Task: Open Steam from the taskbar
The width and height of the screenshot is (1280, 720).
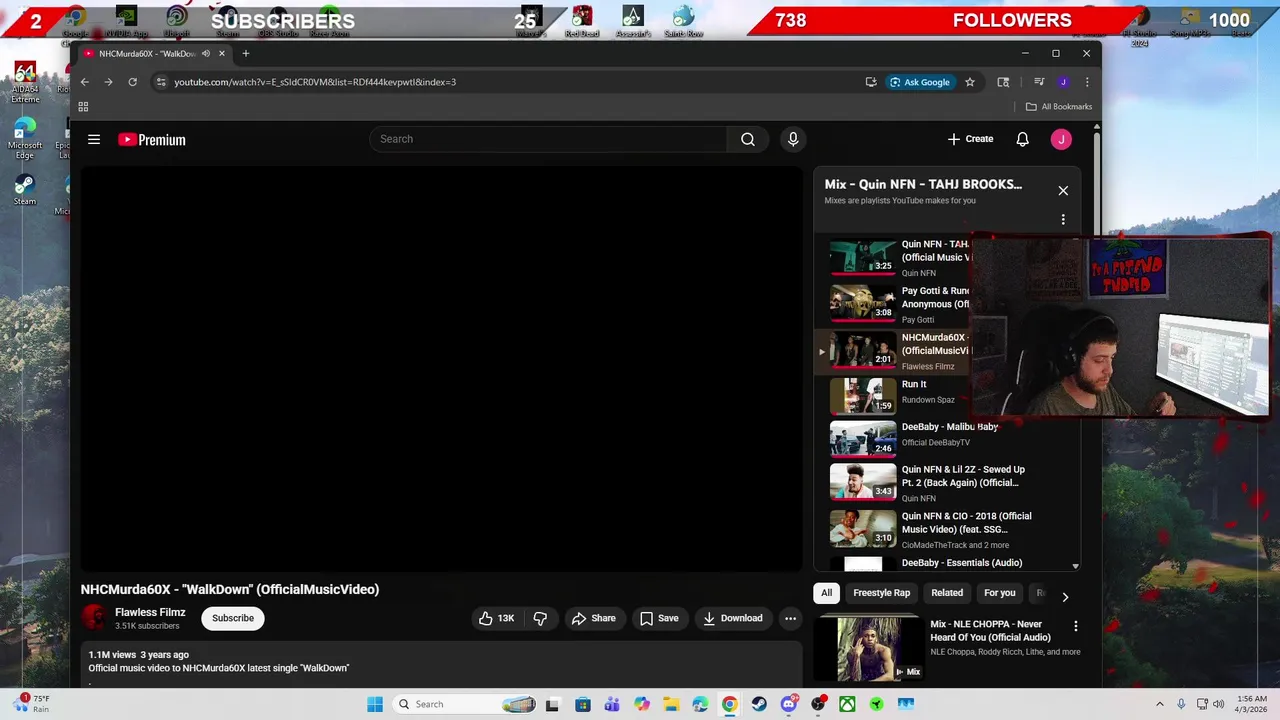Action: [759, 704]
